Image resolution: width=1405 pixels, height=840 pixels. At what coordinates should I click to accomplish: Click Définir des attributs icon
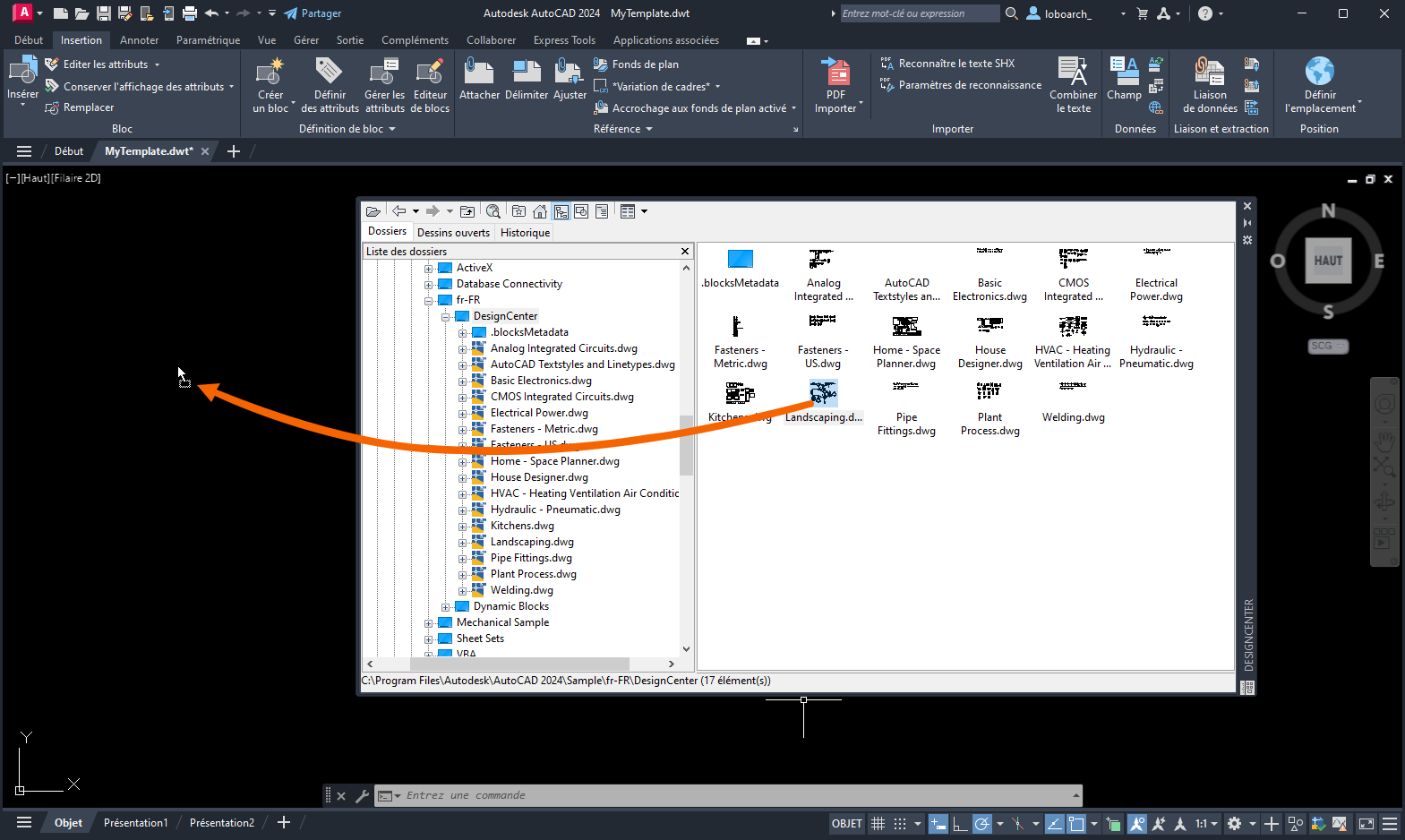(x=329, y=72)
